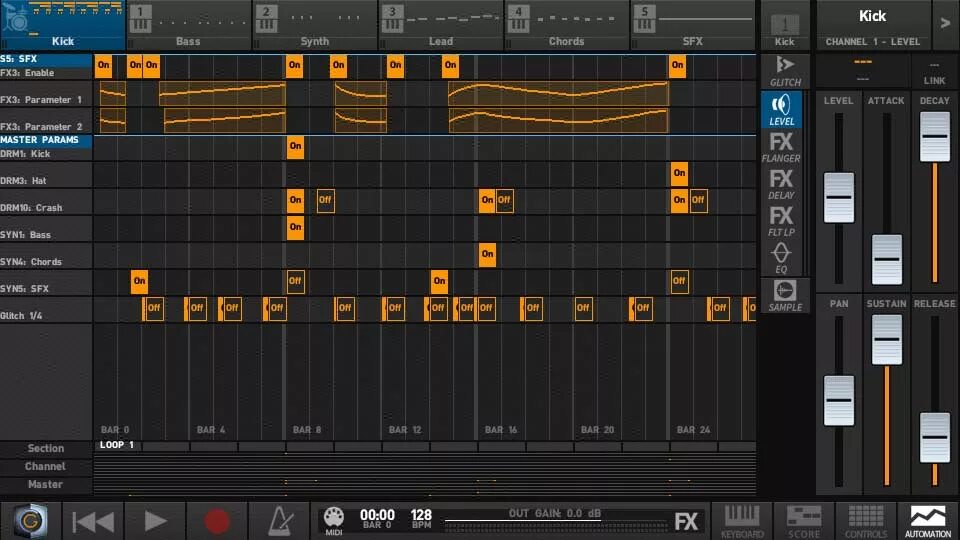The width and height of the screenshot is (960, 540).
Task: Select the SFX channel tab
Action: pyautogui.click(x=693, y=25)
